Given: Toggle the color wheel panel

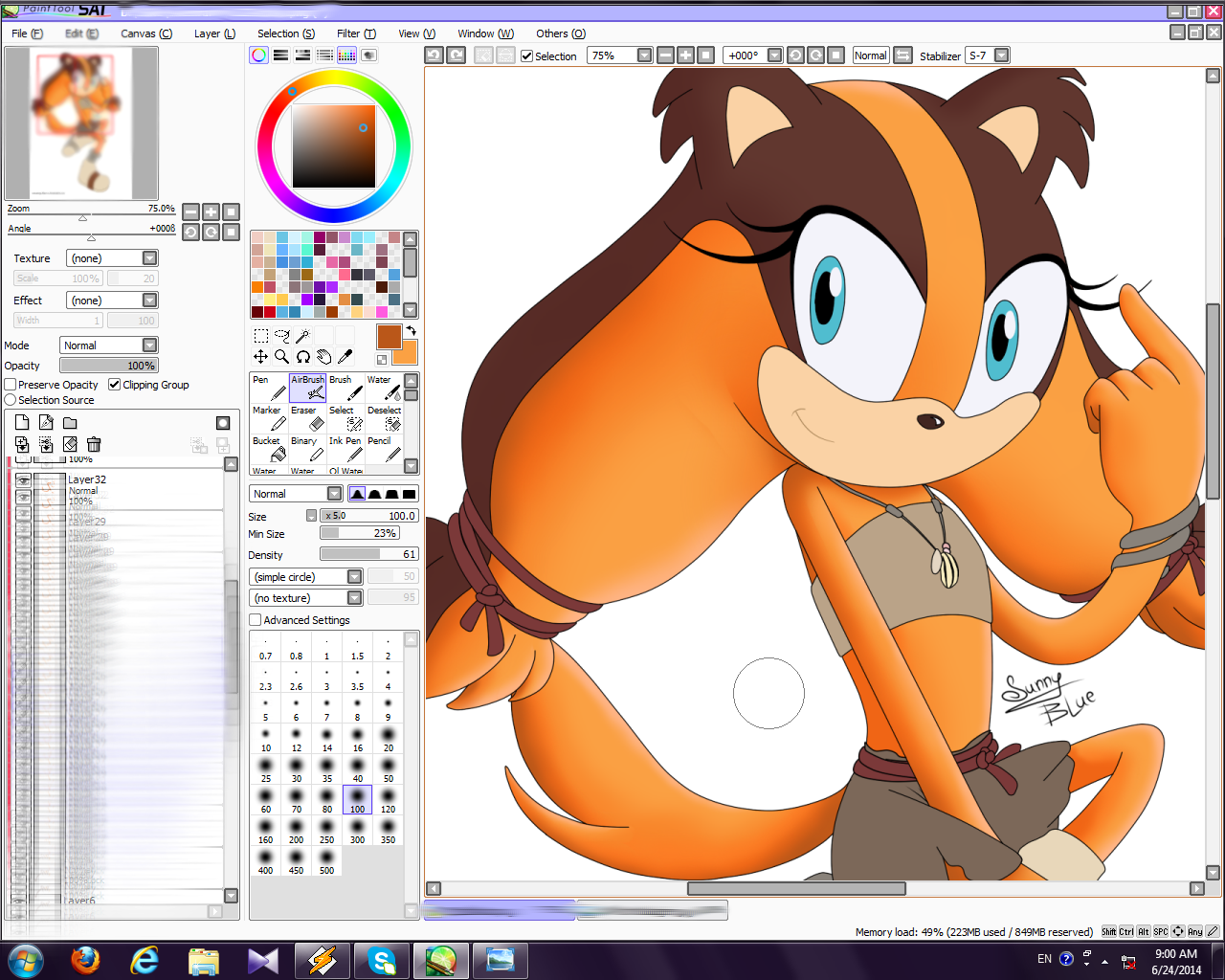Looking at the screenshot, I should click(259, 56).
